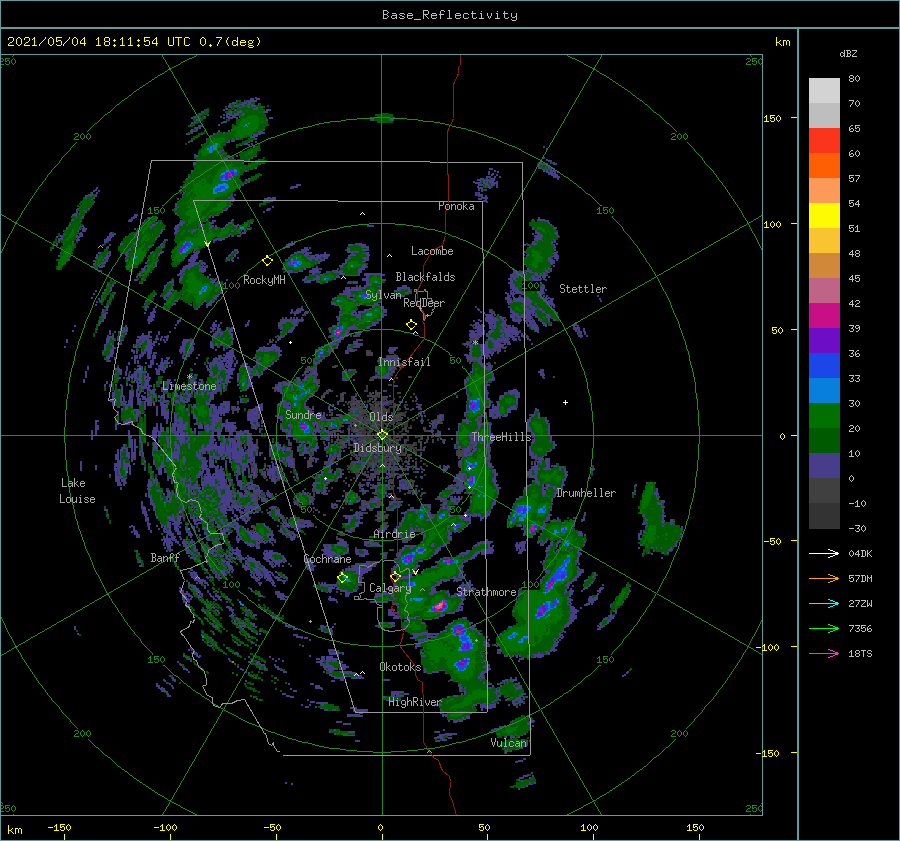Viewport: 900px width, 841px height.
Task: Click the HighRiver city label
Action: click(415, 702)
